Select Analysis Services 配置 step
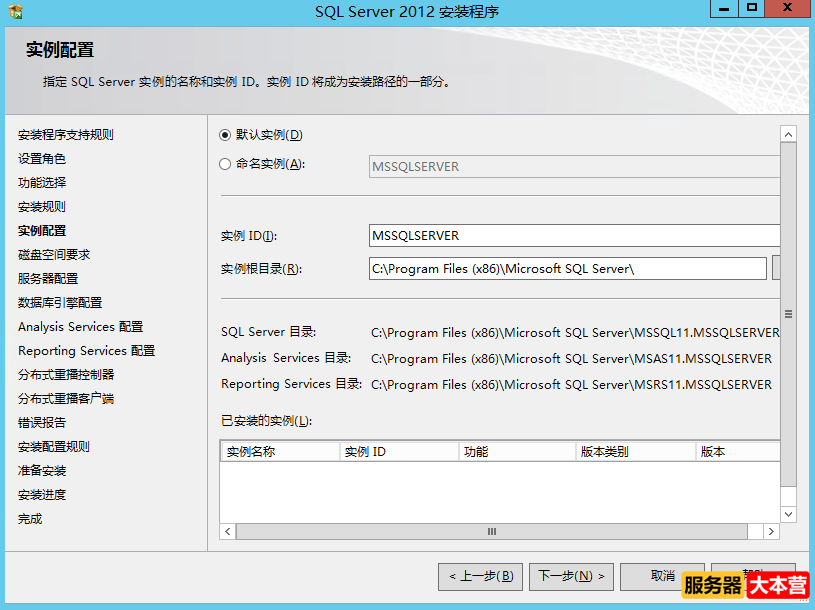The width and height of the screenshot is (815, 610). pos(81,327)
